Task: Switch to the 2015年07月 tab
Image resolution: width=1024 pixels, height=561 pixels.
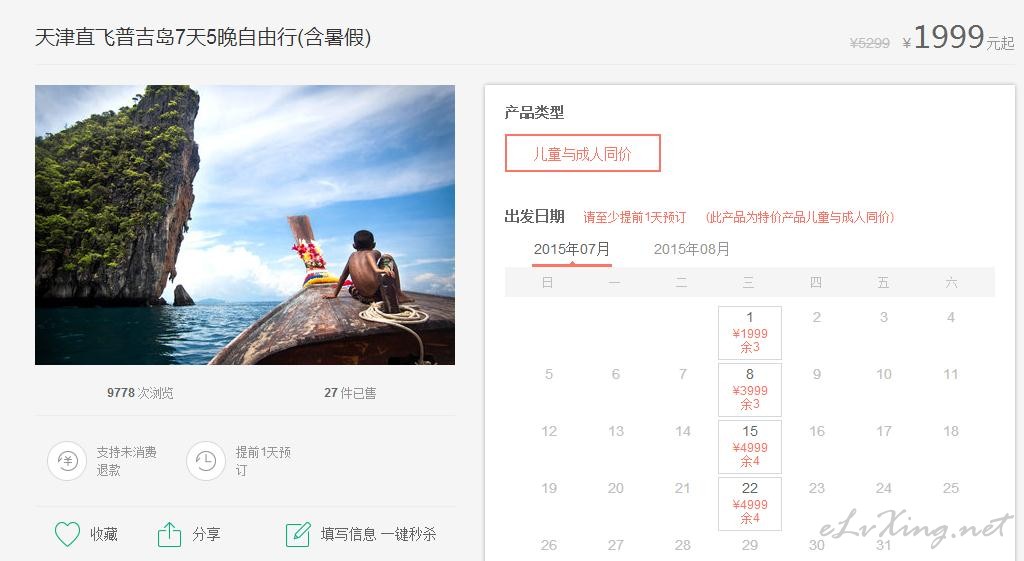Action: click(x=571, y=249)
